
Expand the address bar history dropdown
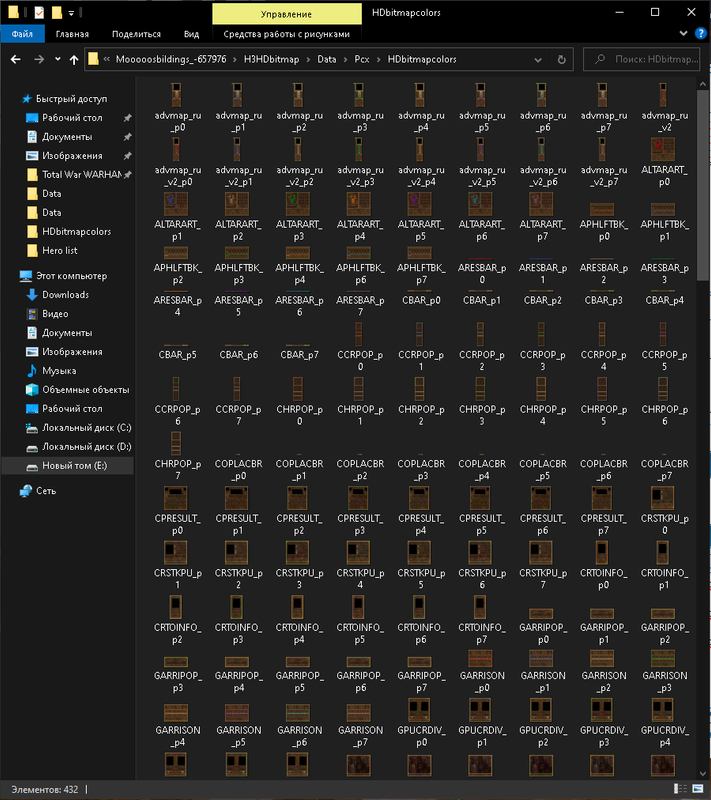click(x=538, y=60)
